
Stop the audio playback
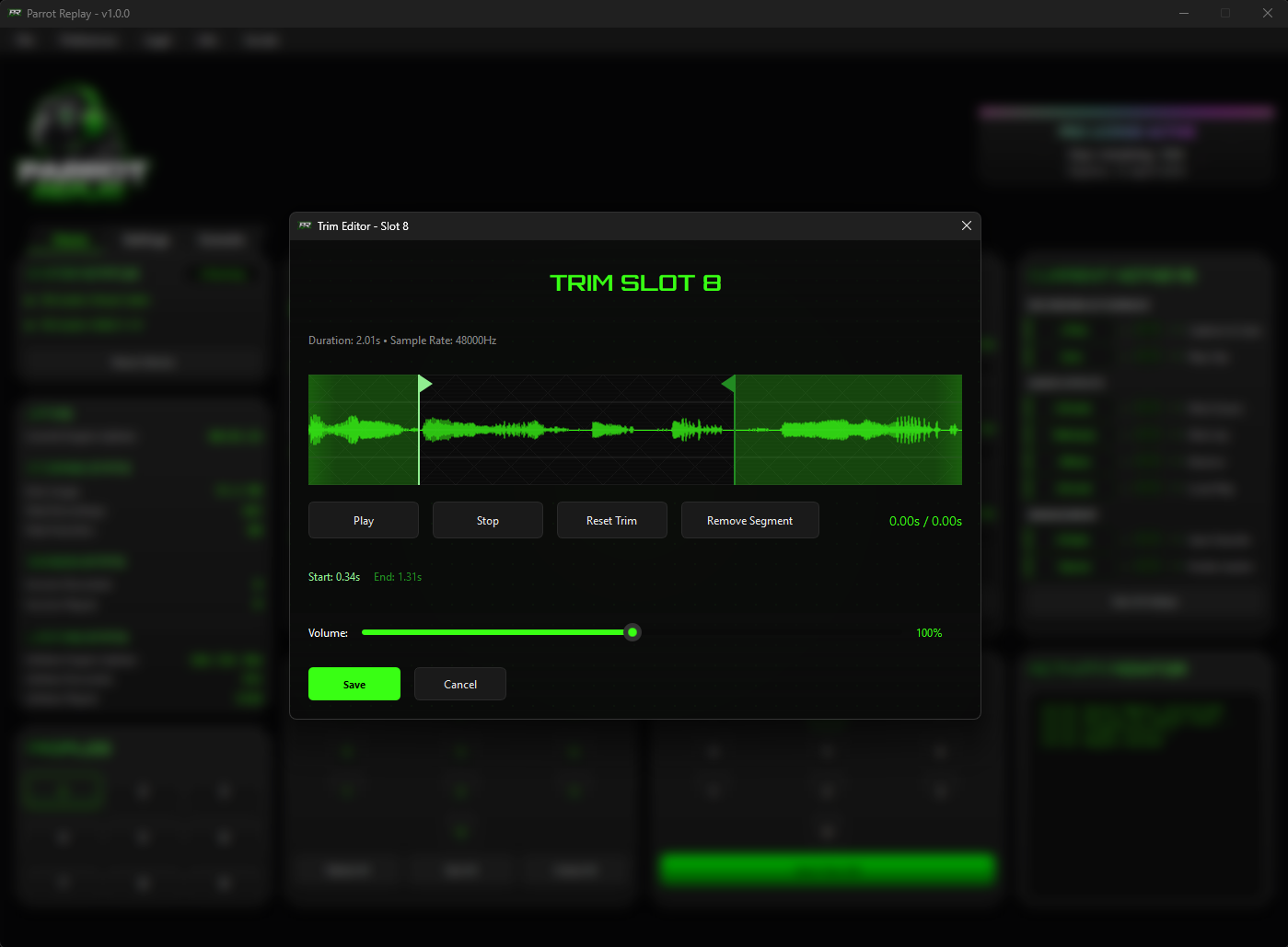[487, 520]
